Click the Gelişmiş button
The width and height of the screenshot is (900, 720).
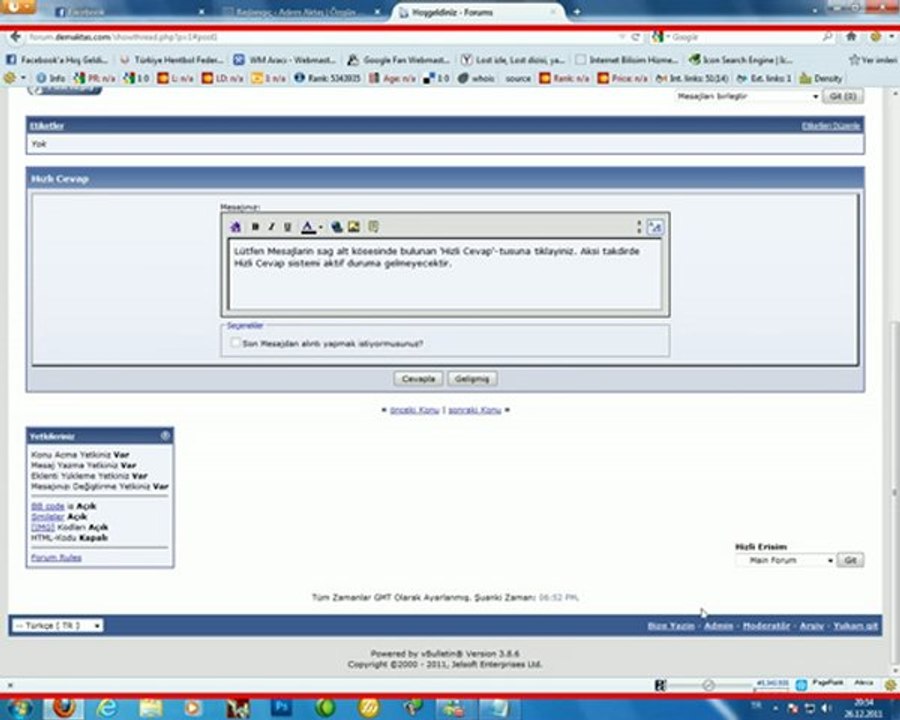472,379
